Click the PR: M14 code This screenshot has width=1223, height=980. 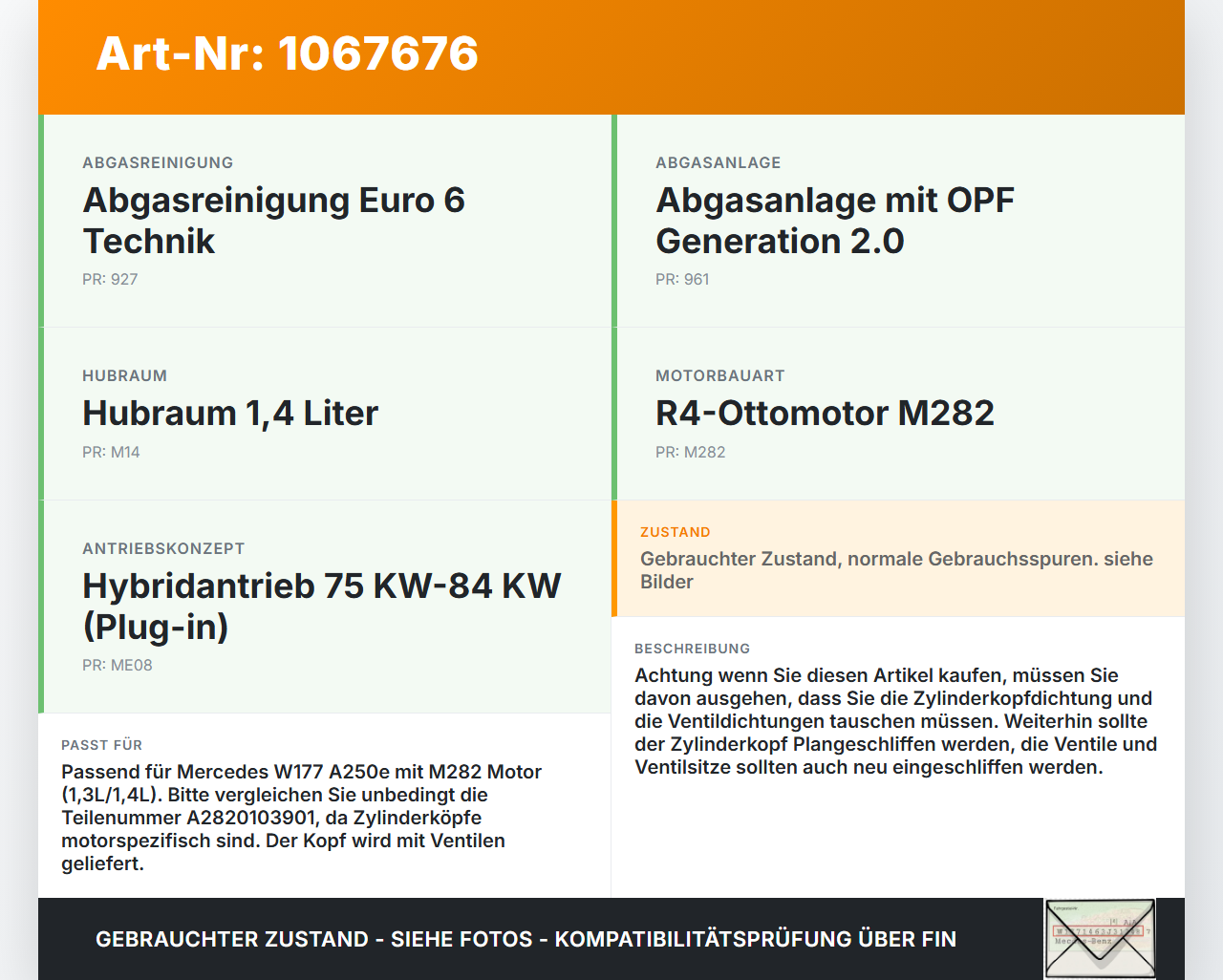click(111, 453)
